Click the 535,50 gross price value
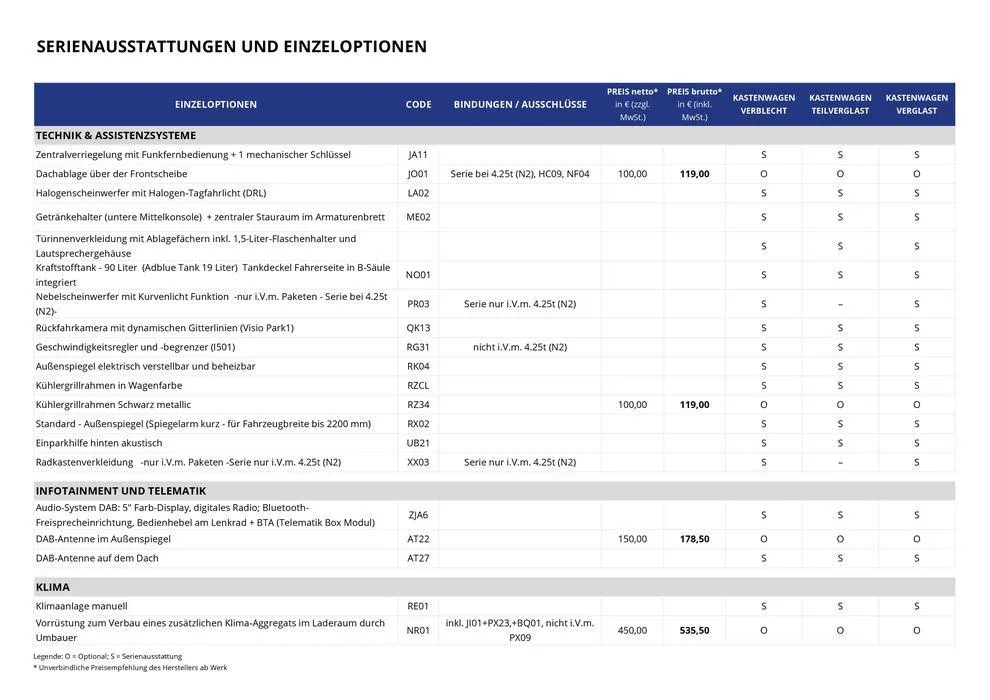990x700 pixels. coord(694,631)
